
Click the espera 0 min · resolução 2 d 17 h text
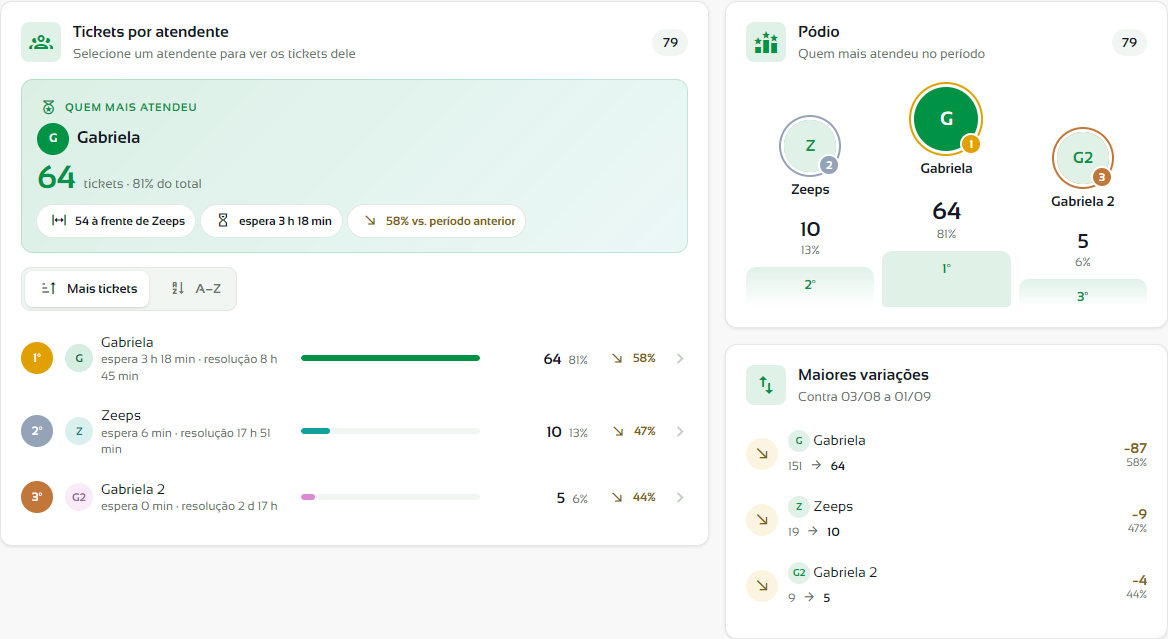coord(189,506)
